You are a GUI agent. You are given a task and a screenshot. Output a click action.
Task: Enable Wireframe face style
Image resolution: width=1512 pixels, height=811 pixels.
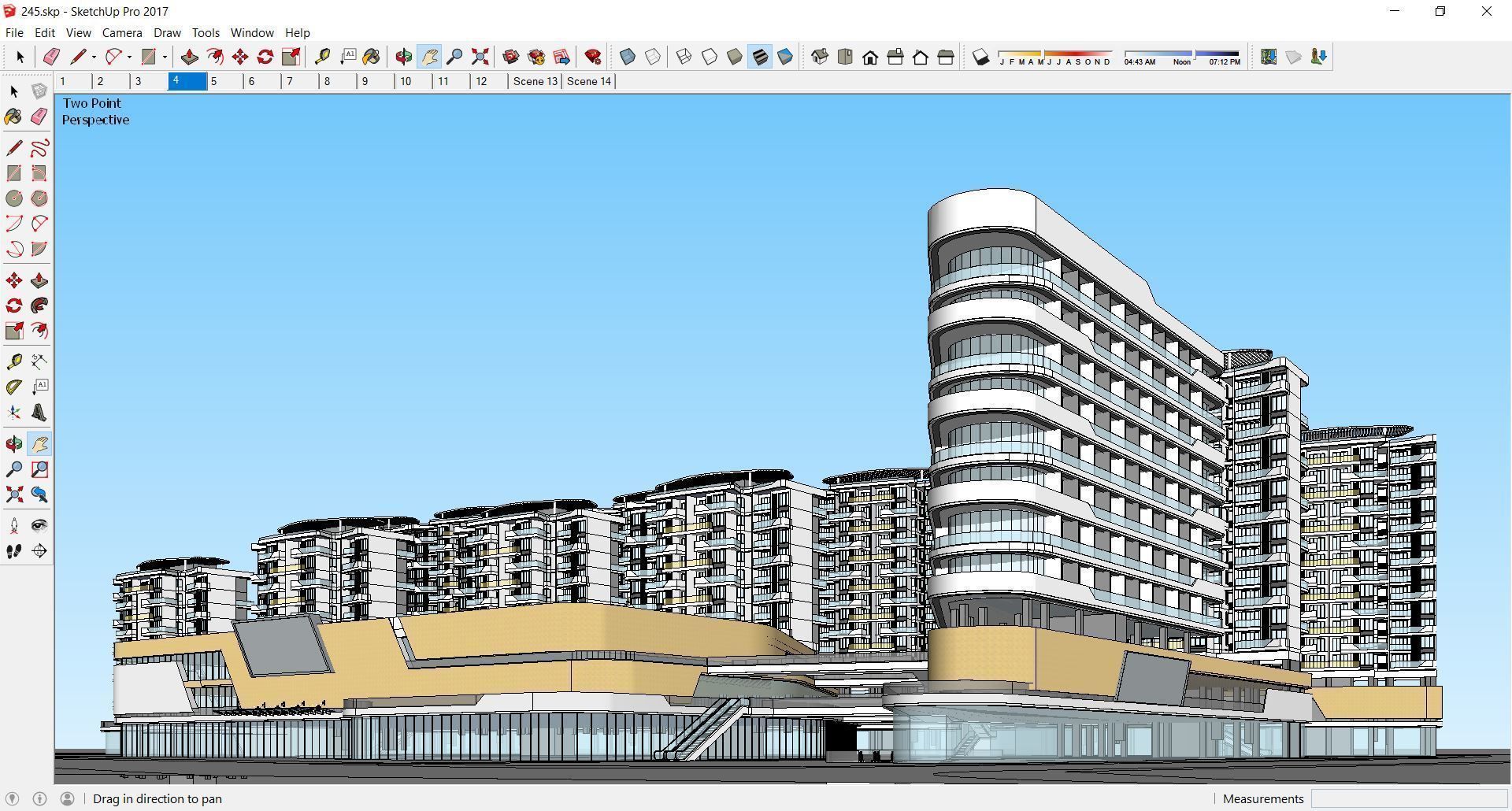[x=684, y=57]
